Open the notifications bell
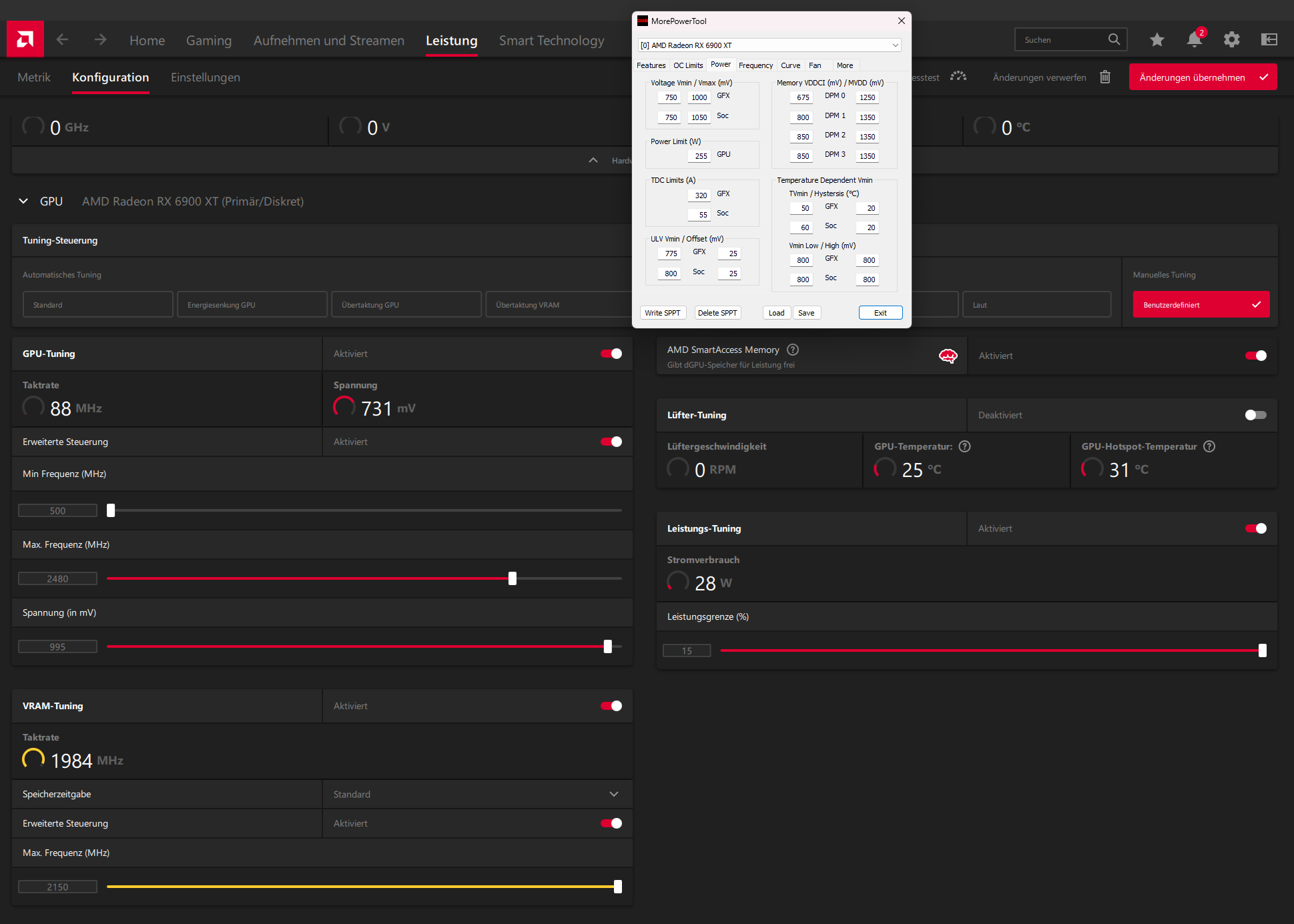 (x=1194, y=40)
